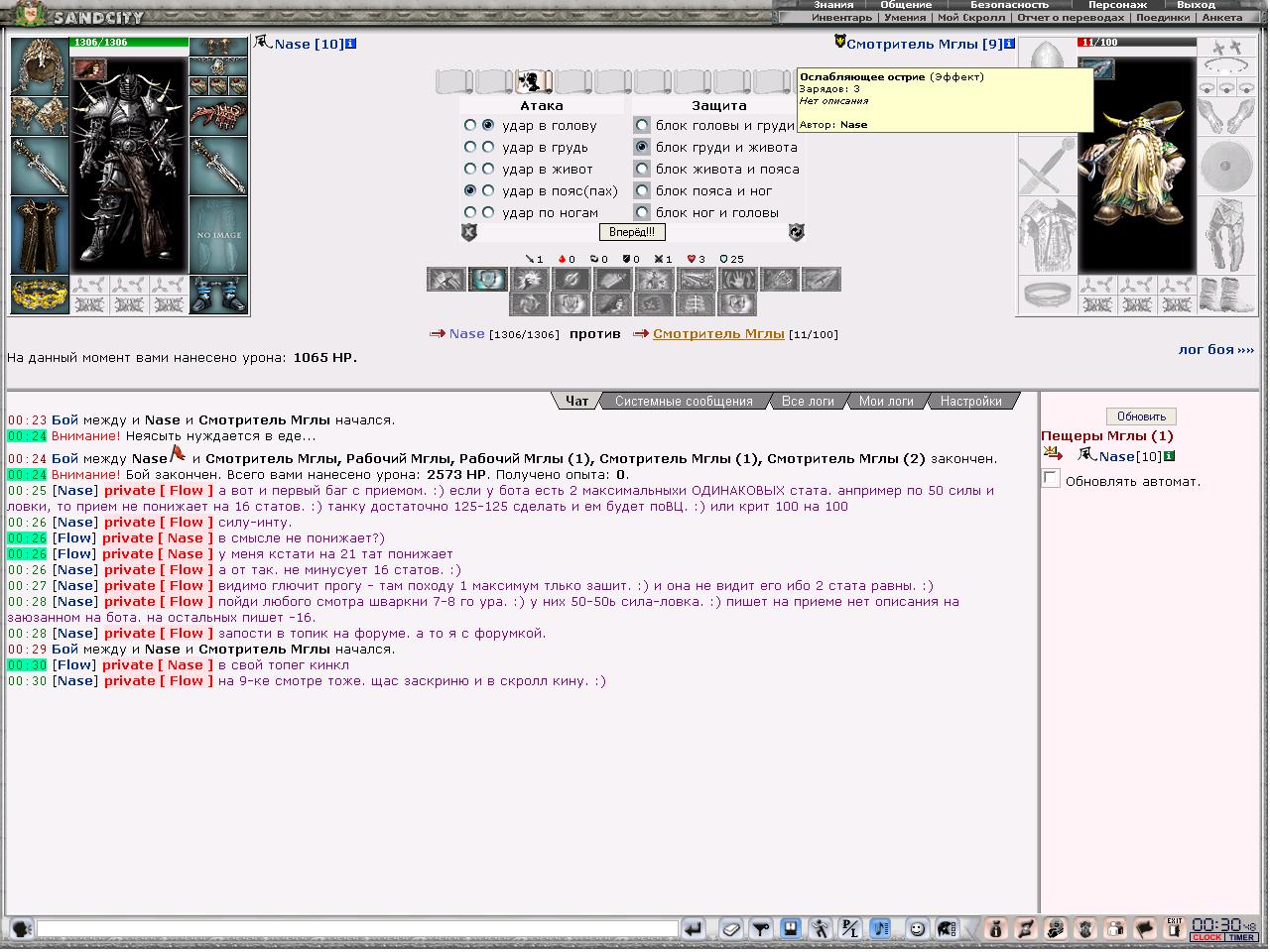Click Nase's blue-banded boots thumbnail
Image resolution: width=1270 pixels, height=952 pixels.
217,295
